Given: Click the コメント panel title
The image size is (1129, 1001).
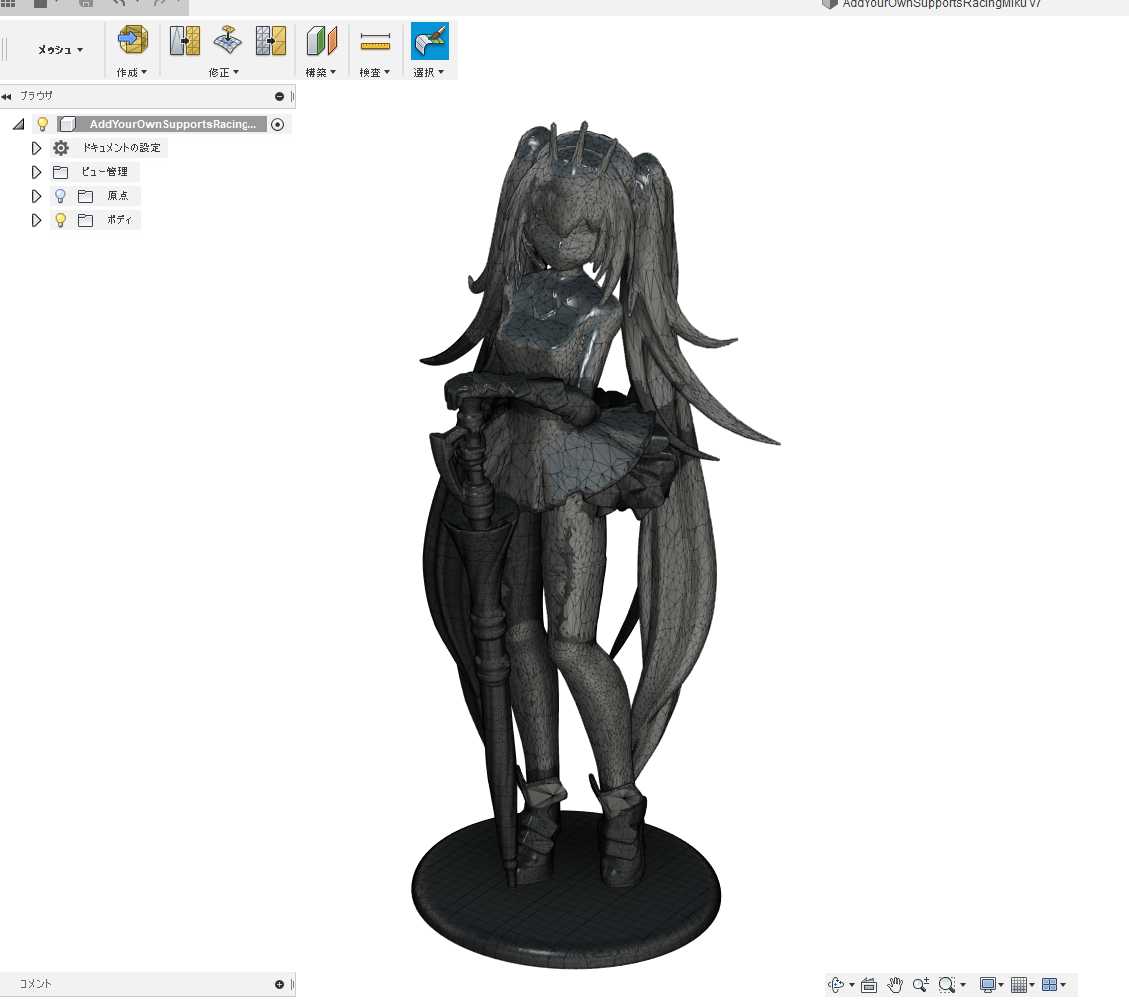Looking at the screenshot, I should (x=35, y=984).
